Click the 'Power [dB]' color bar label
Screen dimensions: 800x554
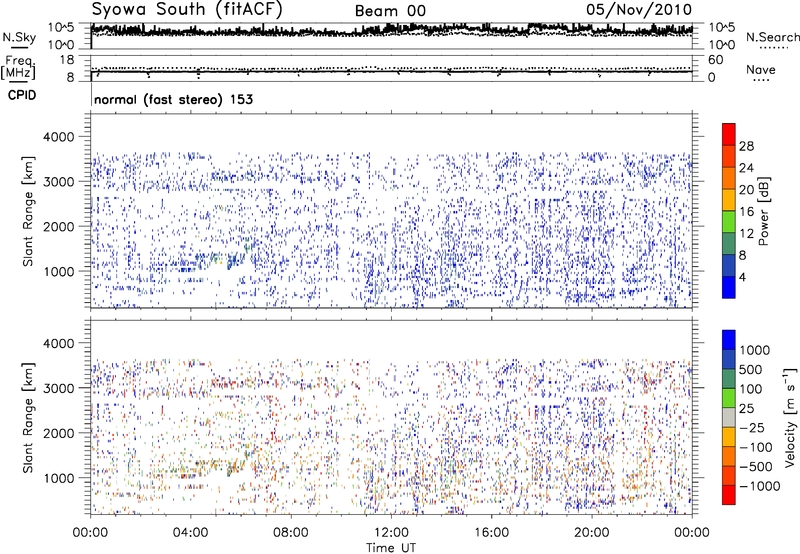[764, 211]
